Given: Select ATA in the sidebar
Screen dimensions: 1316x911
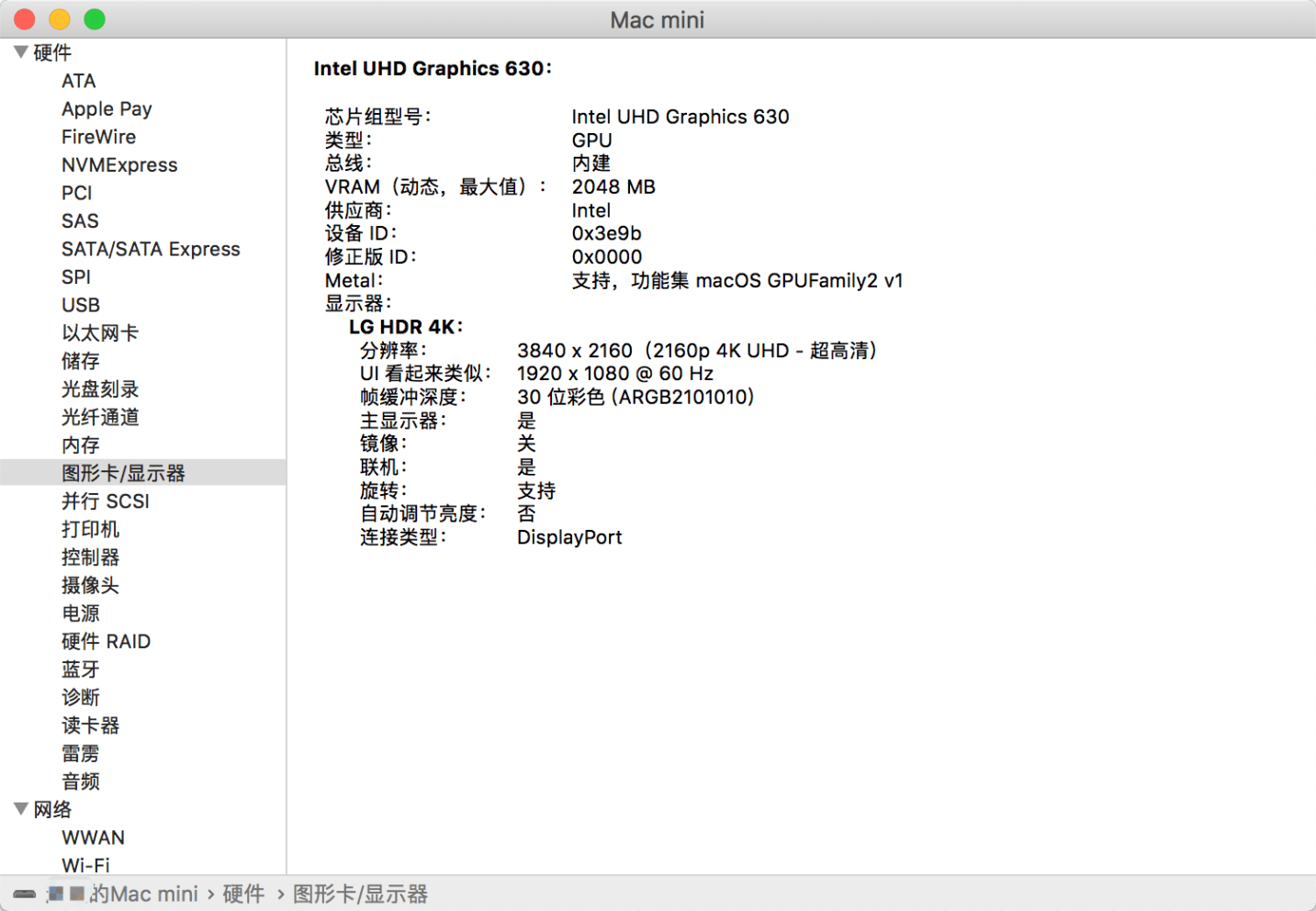Looking at the screenshot, I should pyautogui.click(x=79, y=81).
